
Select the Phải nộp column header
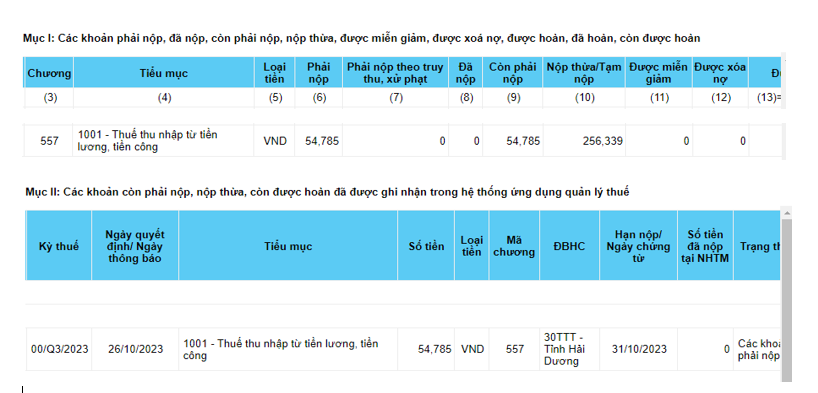319,73
